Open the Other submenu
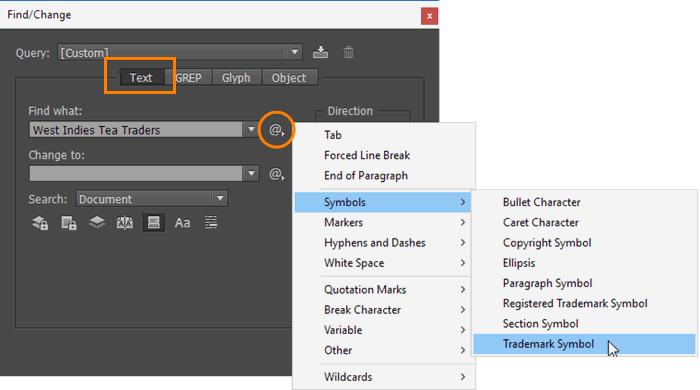This screenshot has width=700, height=390. click(x=384, y=350)
